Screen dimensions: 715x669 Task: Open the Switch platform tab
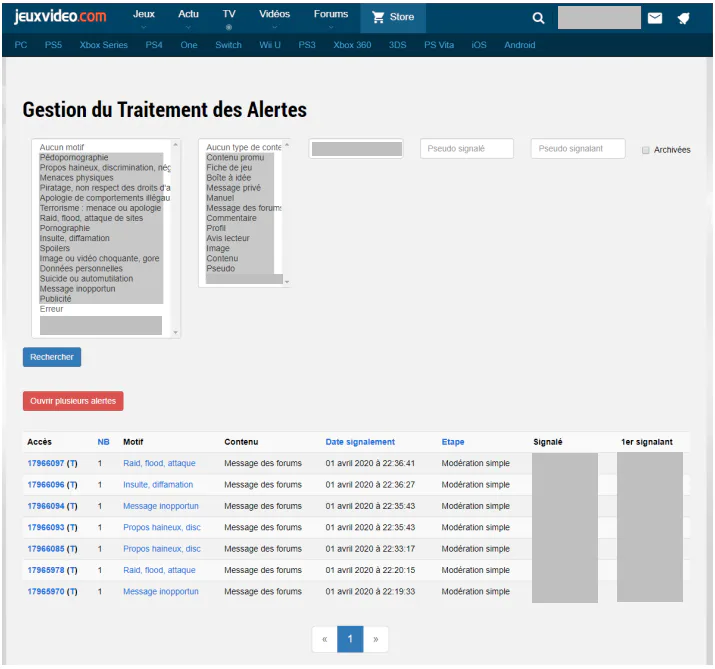[x=228, y=45]
